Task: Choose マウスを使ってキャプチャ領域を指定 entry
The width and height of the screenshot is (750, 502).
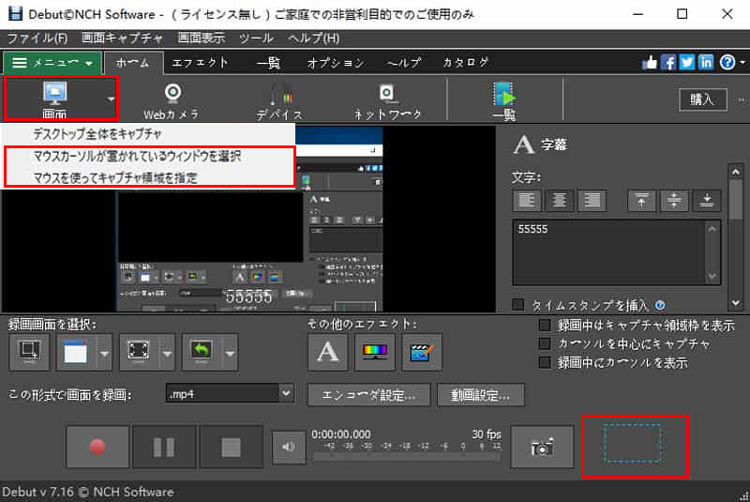Action: tap(148, 177)
